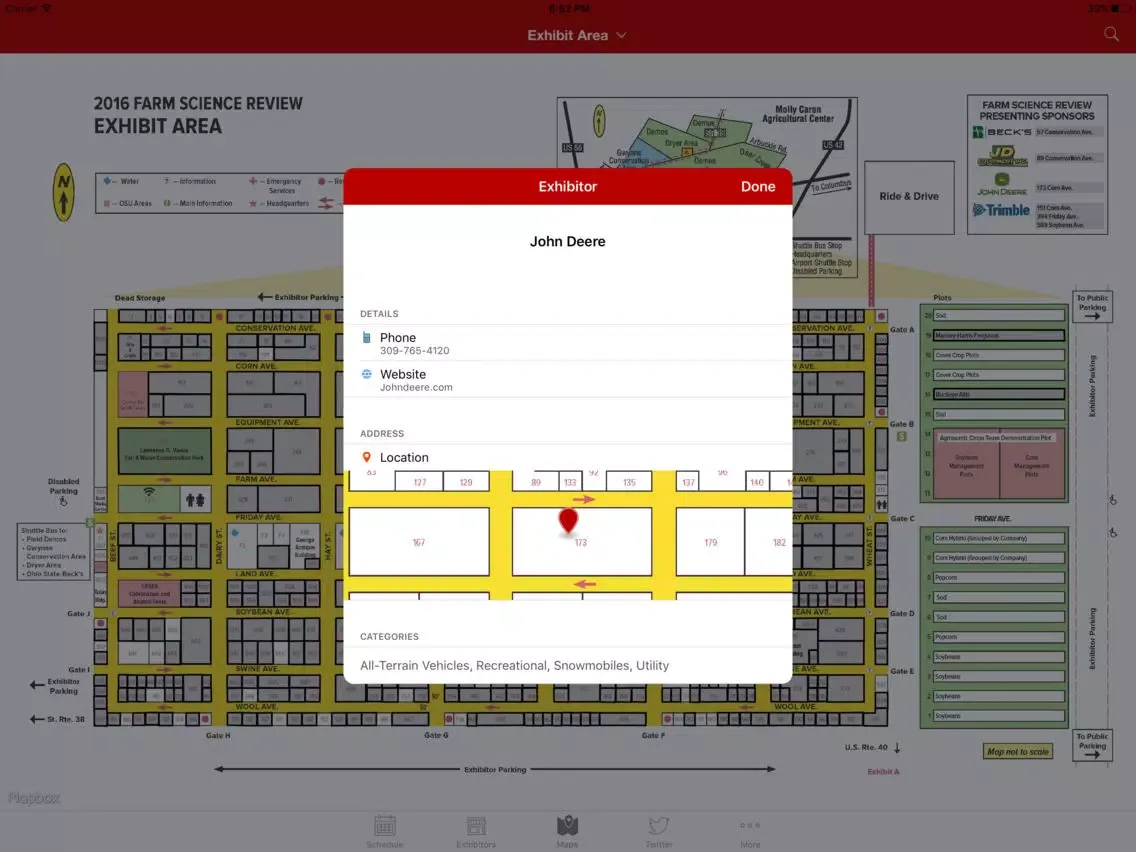Screen dimensions: 1136x852
Task: Tap the Gate C label on map
Action: point(902,518)
